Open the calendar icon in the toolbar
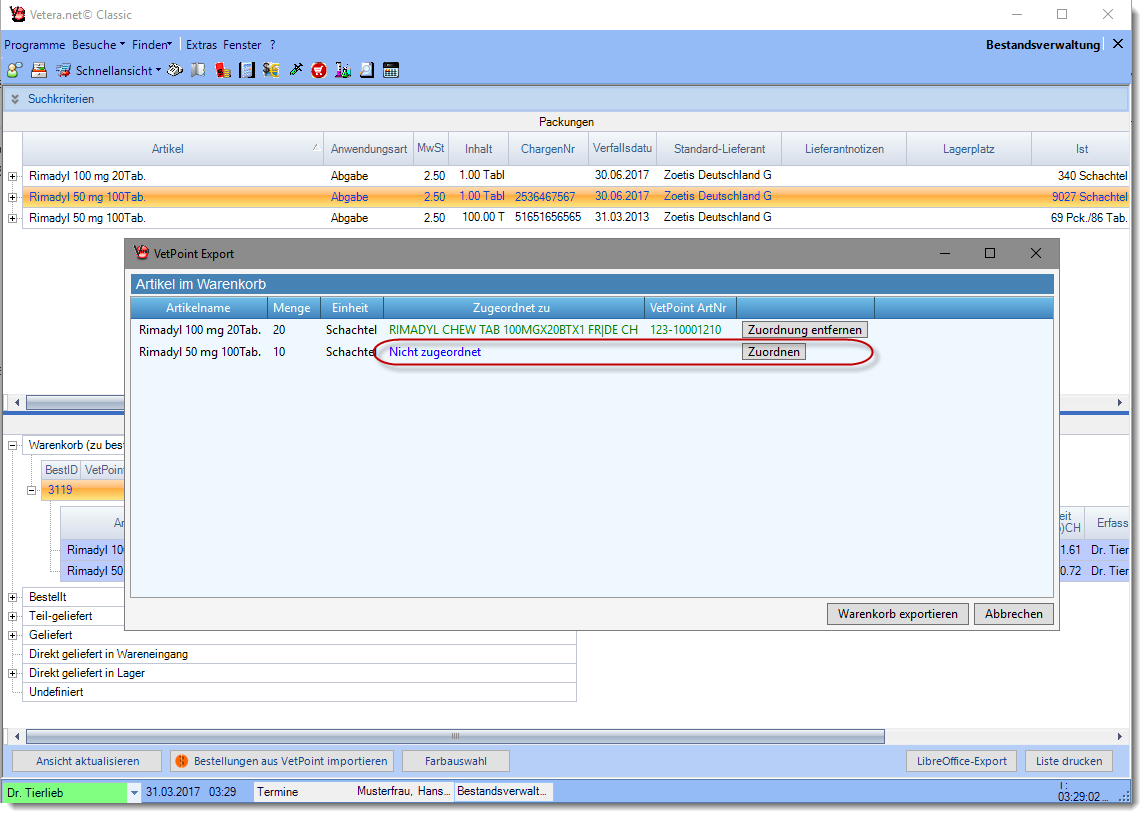Viewport: 1147px width, 818px height. point(391,70)
